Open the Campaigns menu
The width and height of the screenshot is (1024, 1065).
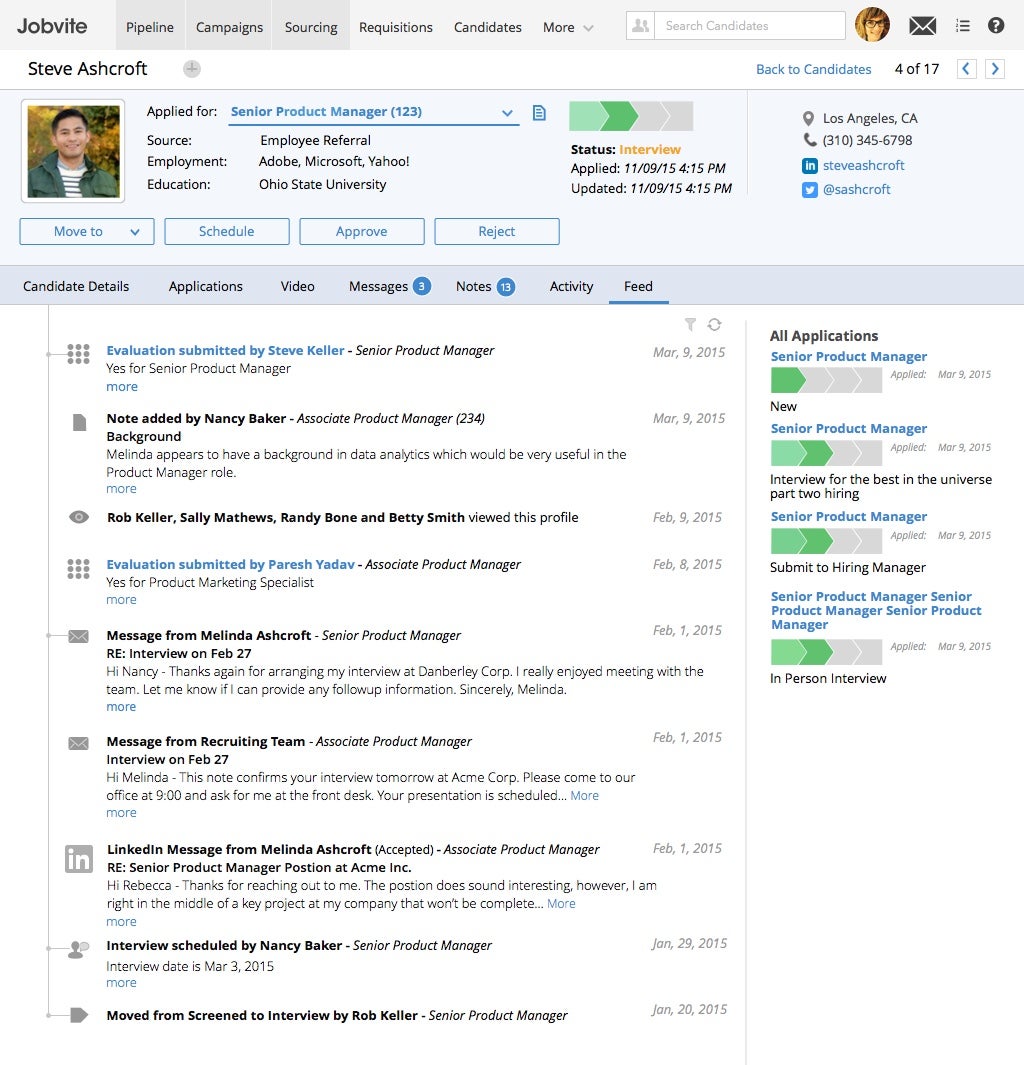pos(230,27)
